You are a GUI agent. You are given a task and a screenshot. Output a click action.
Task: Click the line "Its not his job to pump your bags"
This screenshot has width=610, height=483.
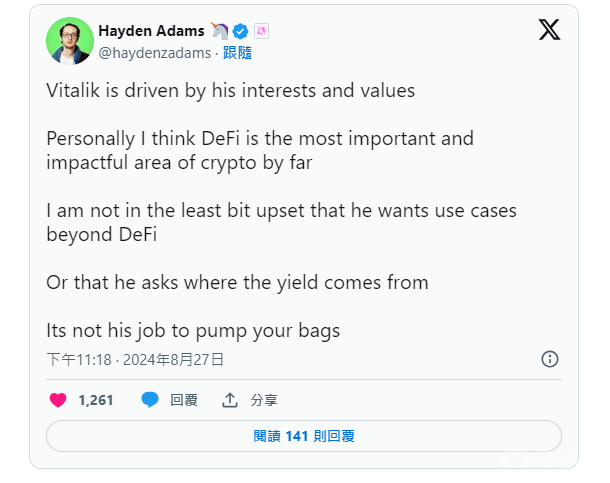tap(194, 330)
